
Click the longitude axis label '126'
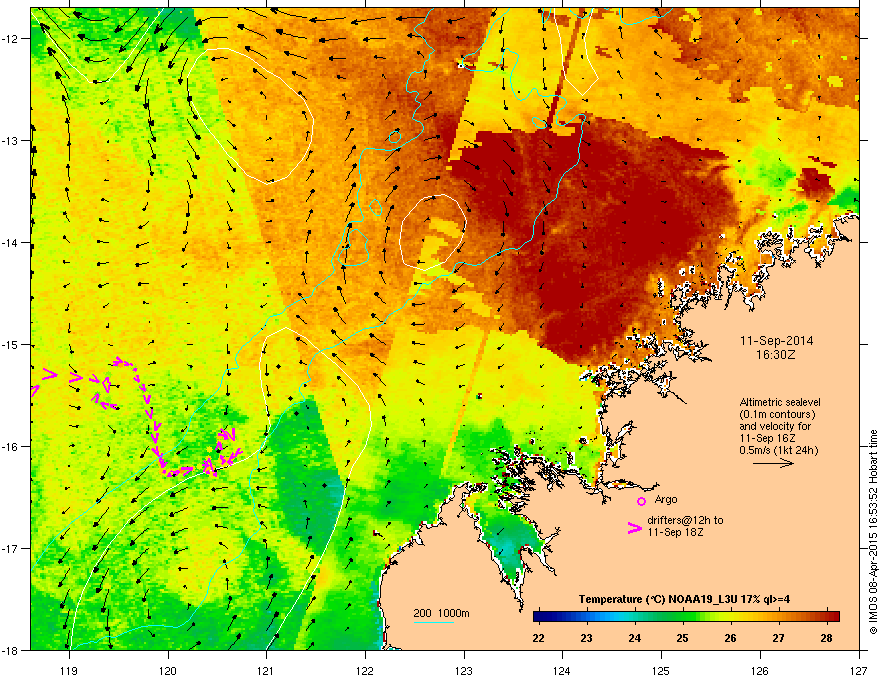click(760, 670)
